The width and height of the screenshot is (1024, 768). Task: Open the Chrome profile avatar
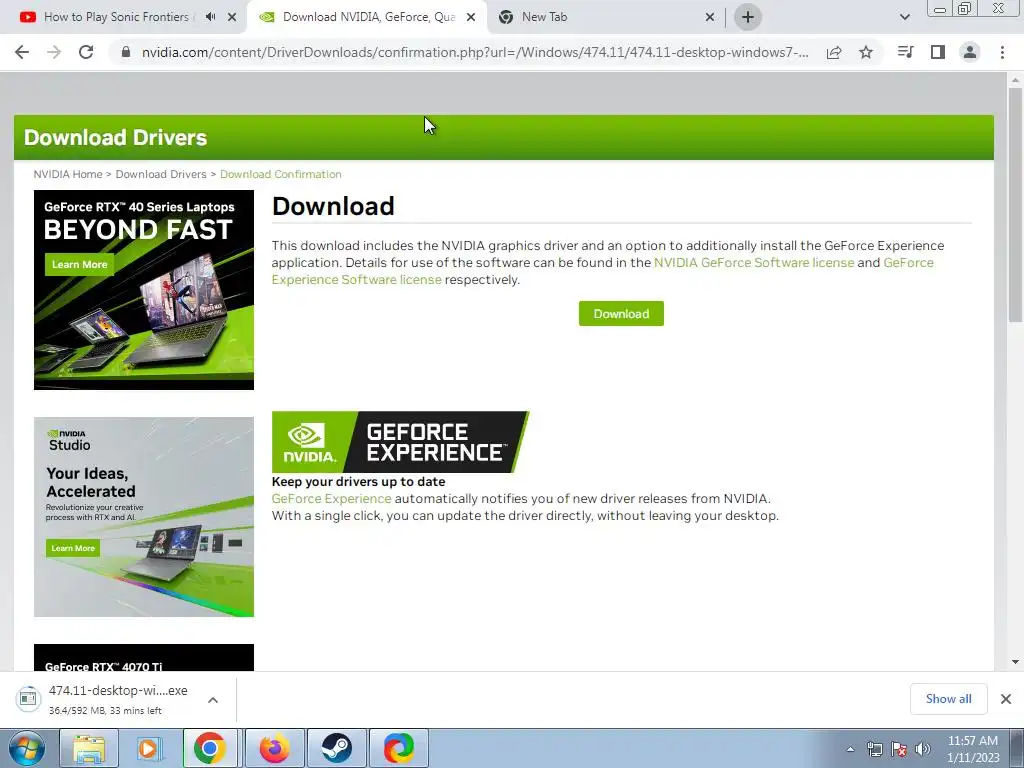970,52
